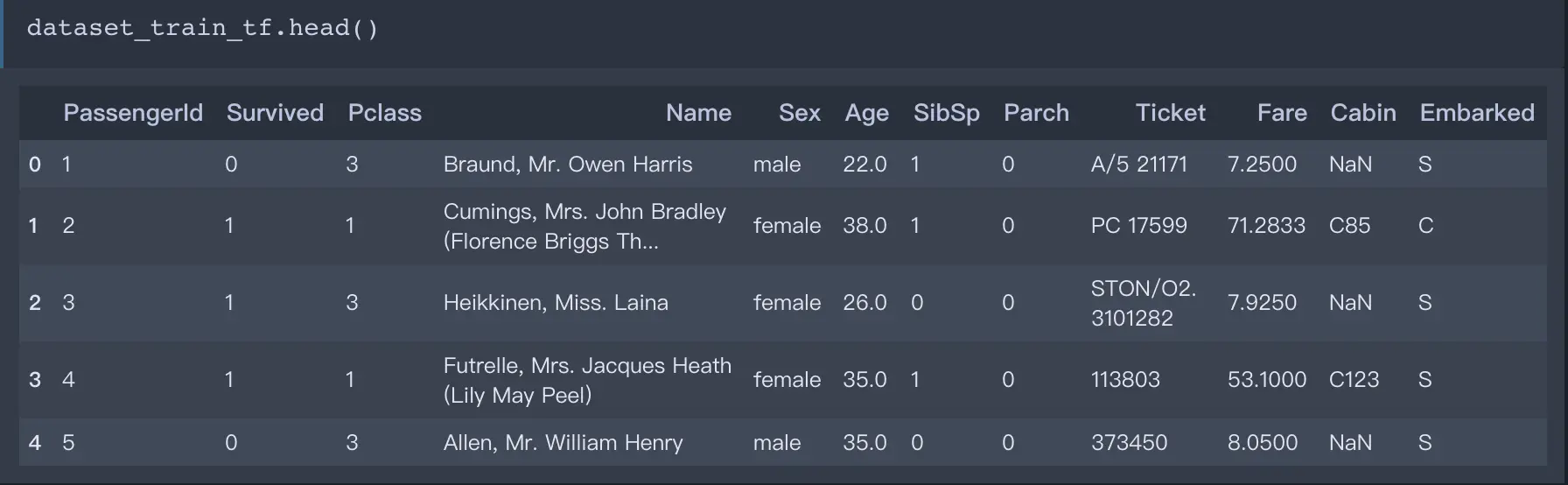This screenshot has height=485, width=1568.
Task: Click the Embarked column header
Action: pyautogui.click(x=1477, y=113)
